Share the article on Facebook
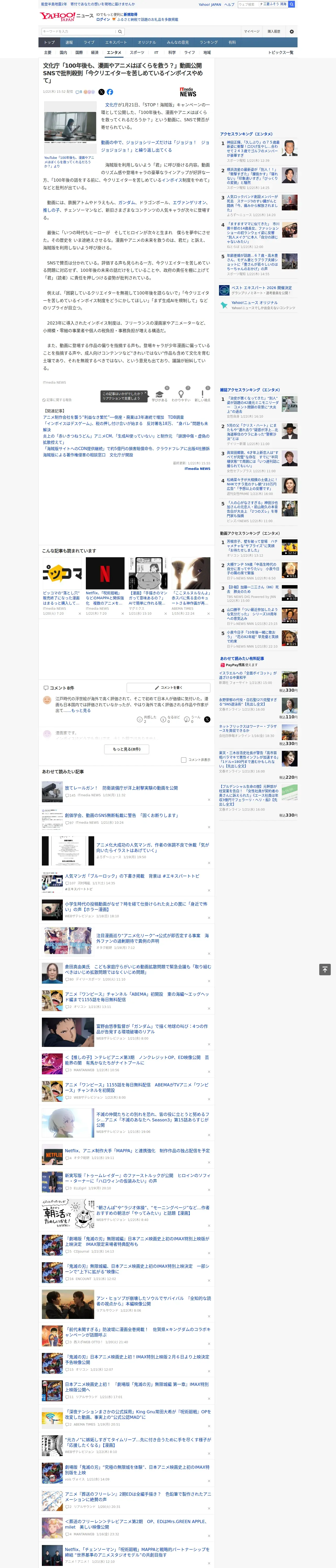 tap(110, 92)
